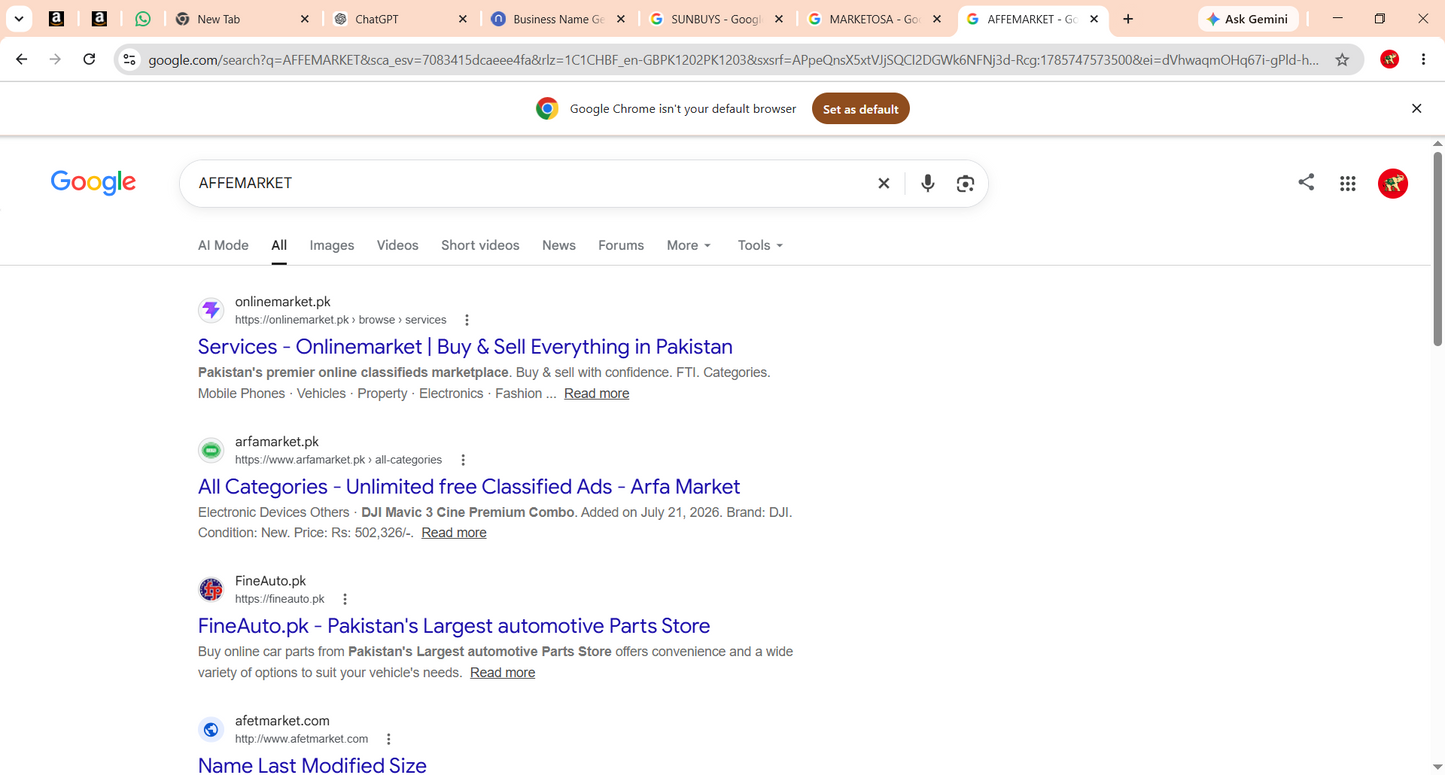The height and width of the screenshot is (775, 1445).
Task: Search by image with Google Lens
Action: point(965,183)
